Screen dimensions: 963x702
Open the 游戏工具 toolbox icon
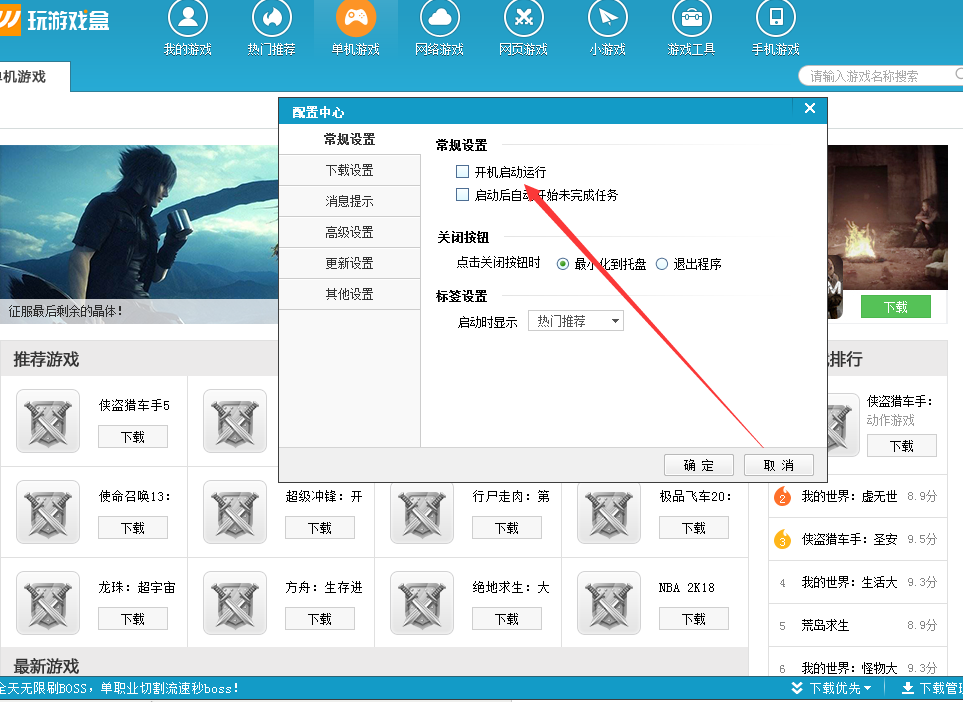(691, 18)
